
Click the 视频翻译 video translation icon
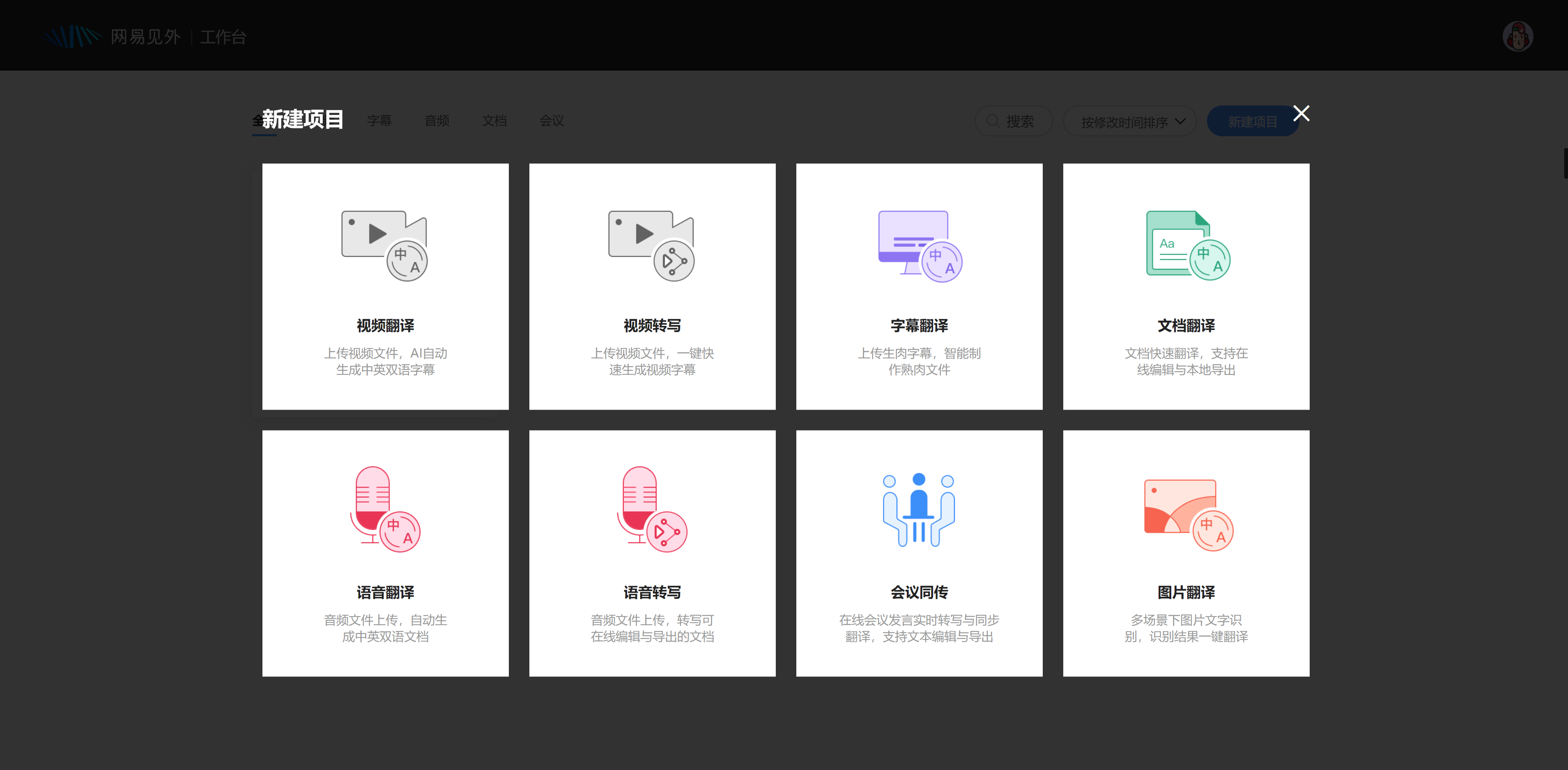coord(385,246)
